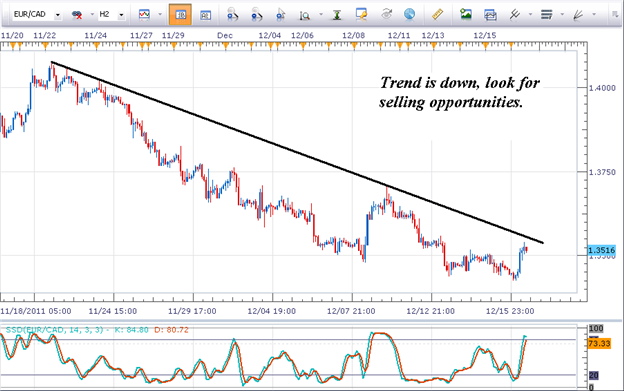This screenshot has height=391, width=624.
Task: Click the blue globe icon
Action: pos(409,15)
